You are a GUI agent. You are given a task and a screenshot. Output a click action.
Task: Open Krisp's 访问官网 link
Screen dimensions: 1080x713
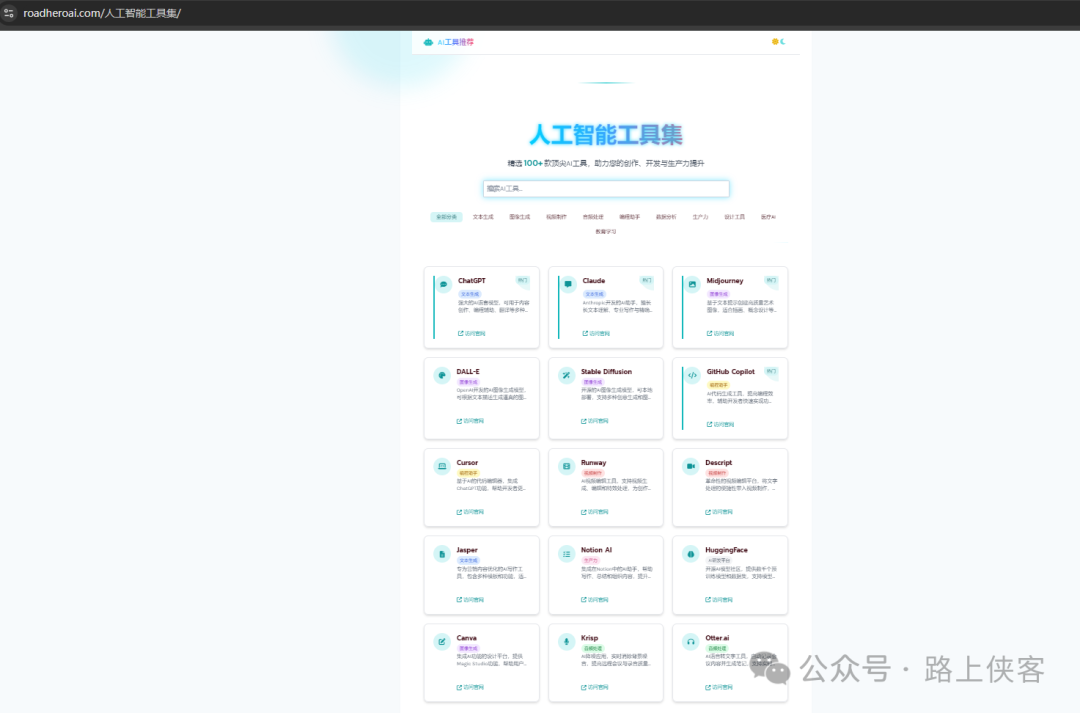(x=594, y=687)
